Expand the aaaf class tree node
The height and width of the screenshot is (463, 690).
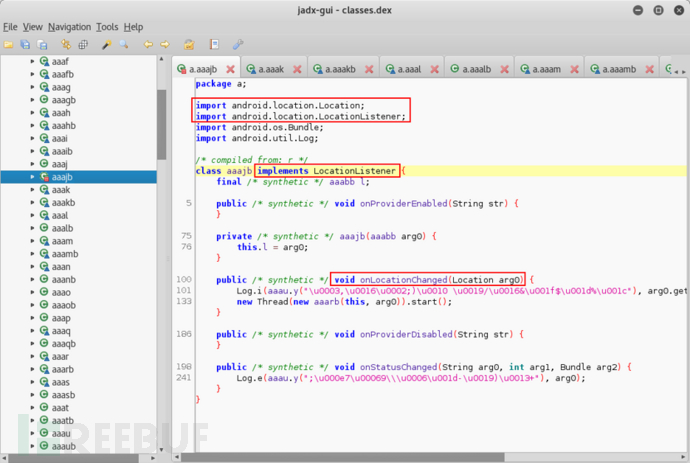click(x=32, y=62)
